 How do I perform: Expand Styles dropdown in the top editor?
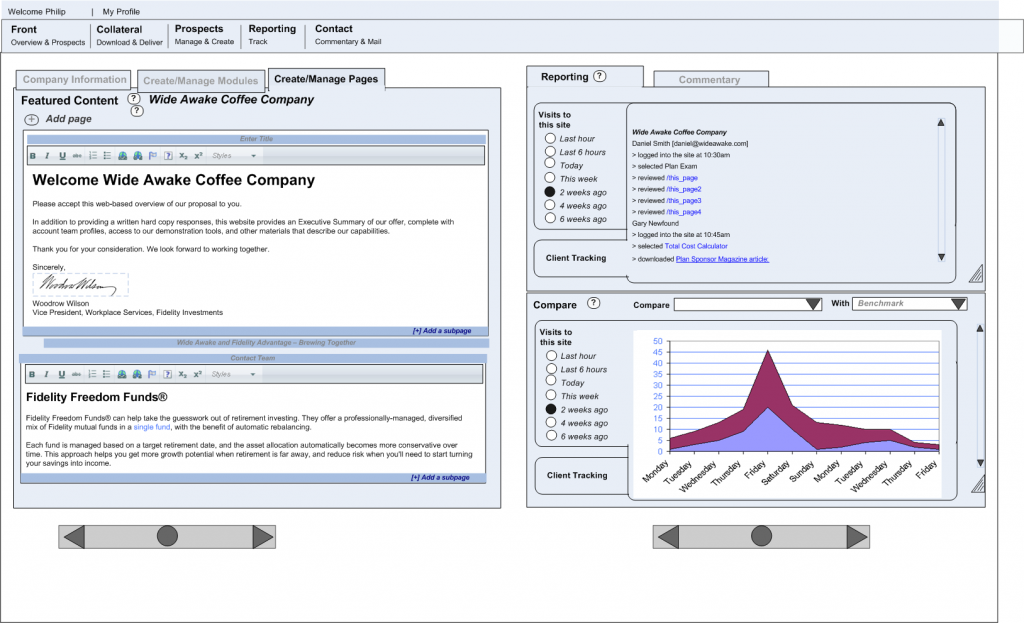pos(253,156)
